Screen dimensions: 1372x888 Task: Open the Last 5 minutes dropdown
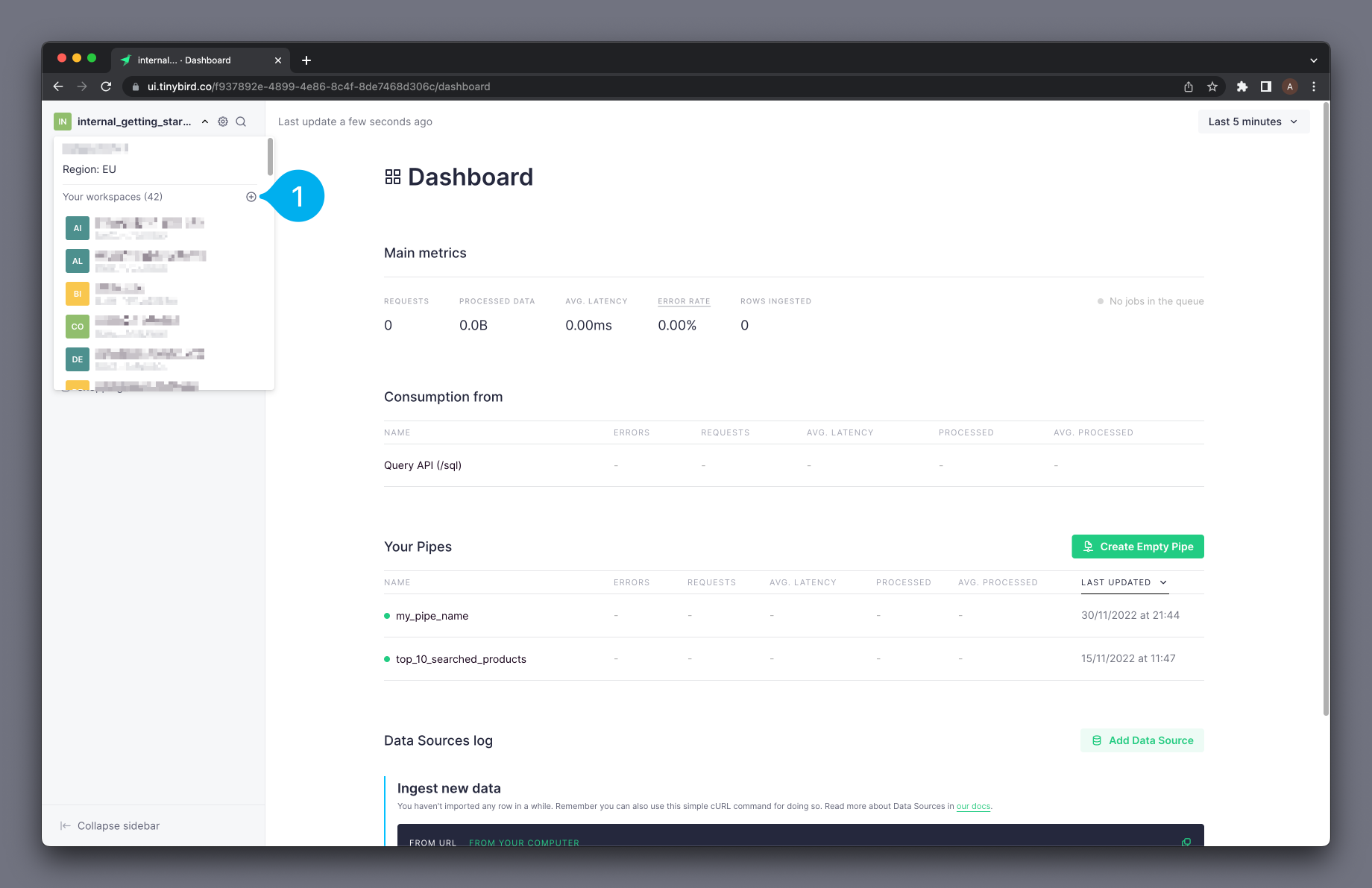click(x=1253, y=122)
